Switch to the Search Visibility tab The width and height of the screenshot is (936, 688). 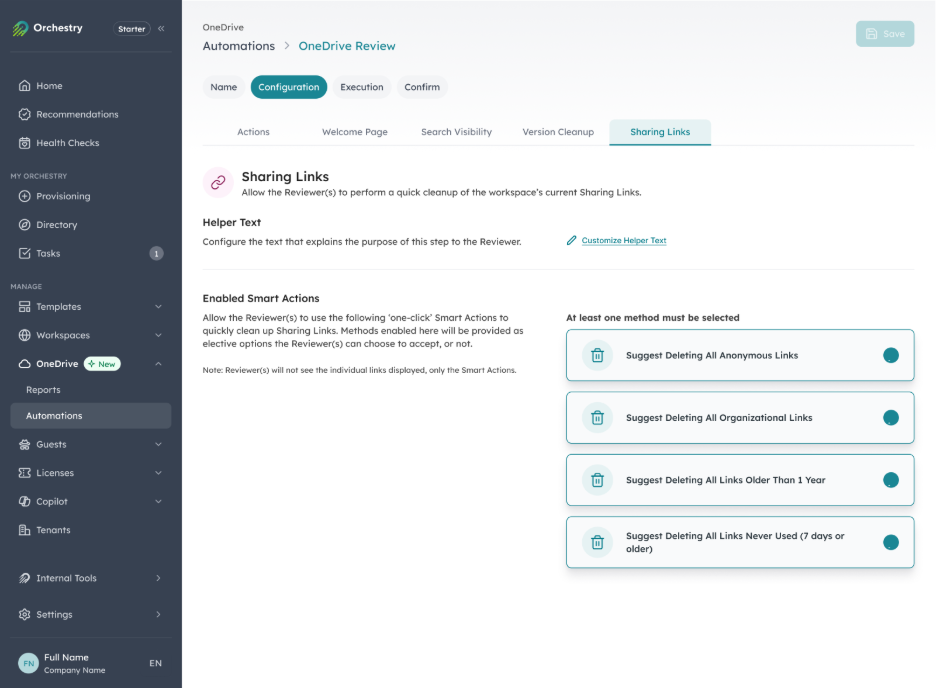[x=456, y=132]
